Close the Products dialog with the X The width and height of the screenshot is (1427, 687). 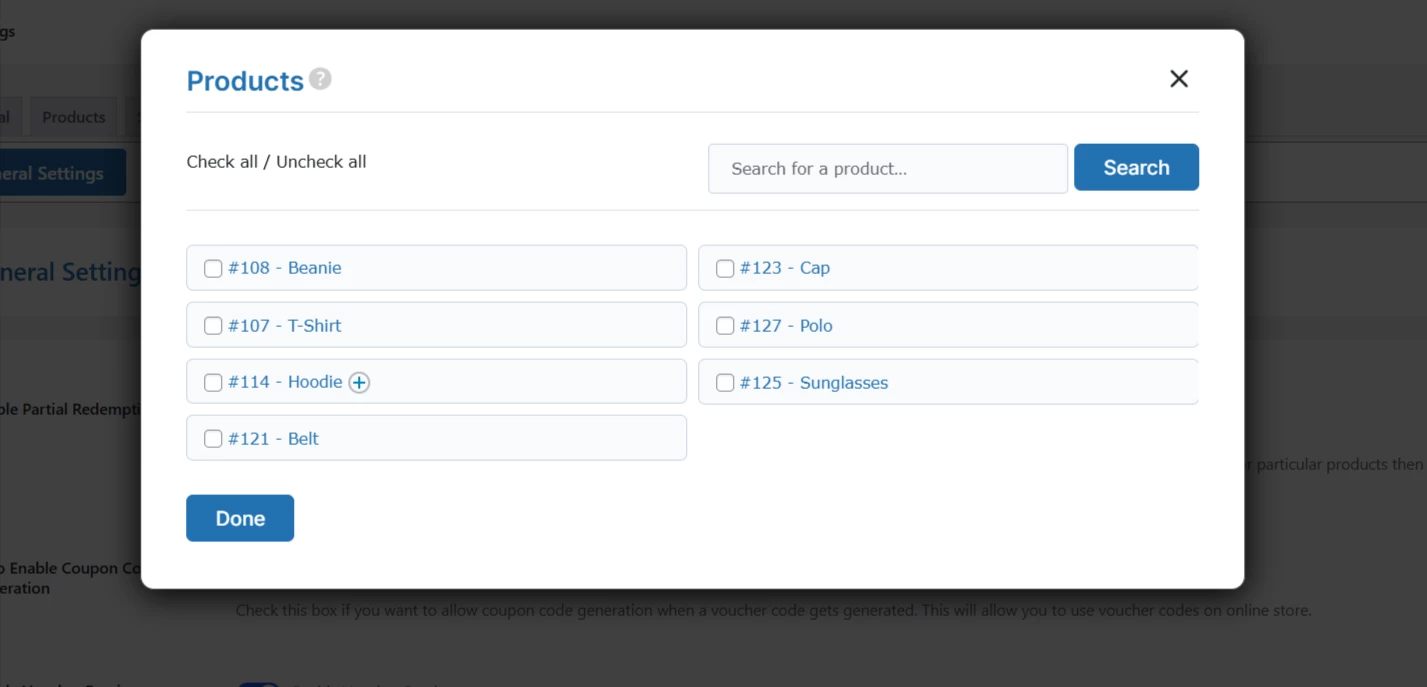click(x=1179, y=79)
